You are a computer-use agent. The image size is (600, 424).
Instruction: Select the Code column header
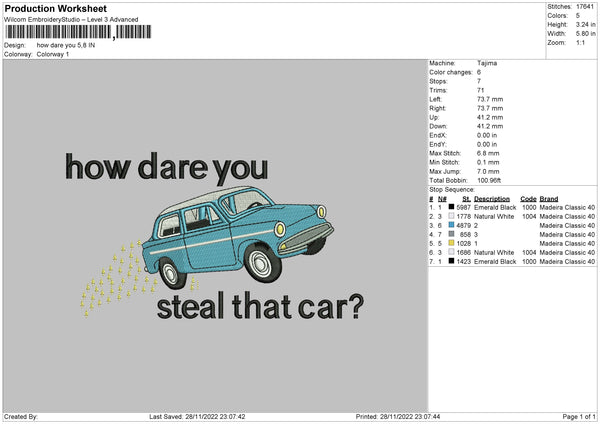coord(529,198)
